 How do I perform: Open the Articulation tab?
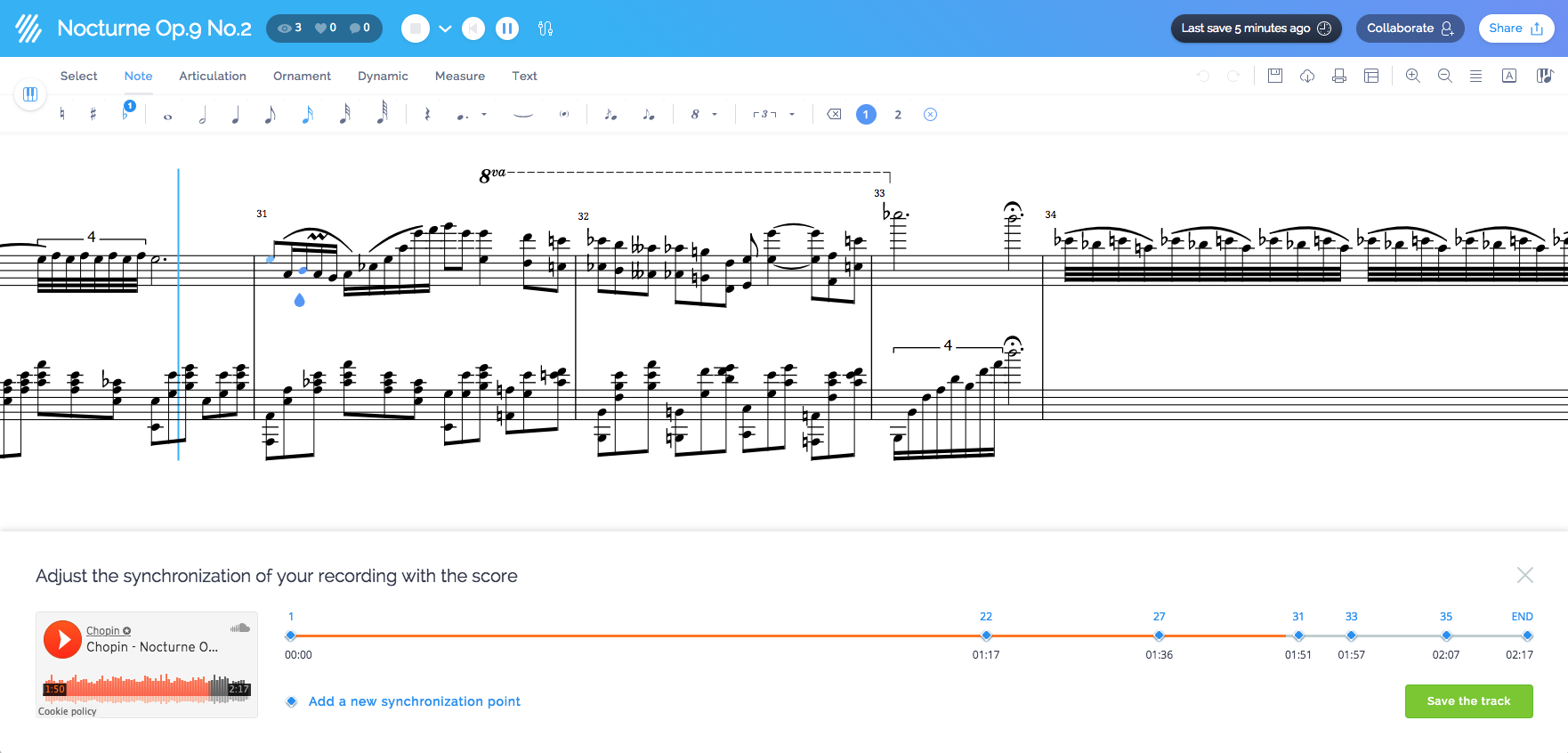point(213,76)
